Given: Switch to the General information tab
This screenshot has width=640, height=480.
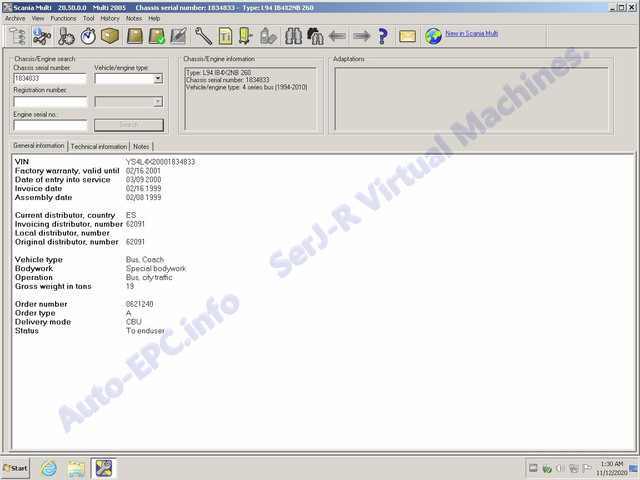Looking at the screenshot, I should coord(39,146).
